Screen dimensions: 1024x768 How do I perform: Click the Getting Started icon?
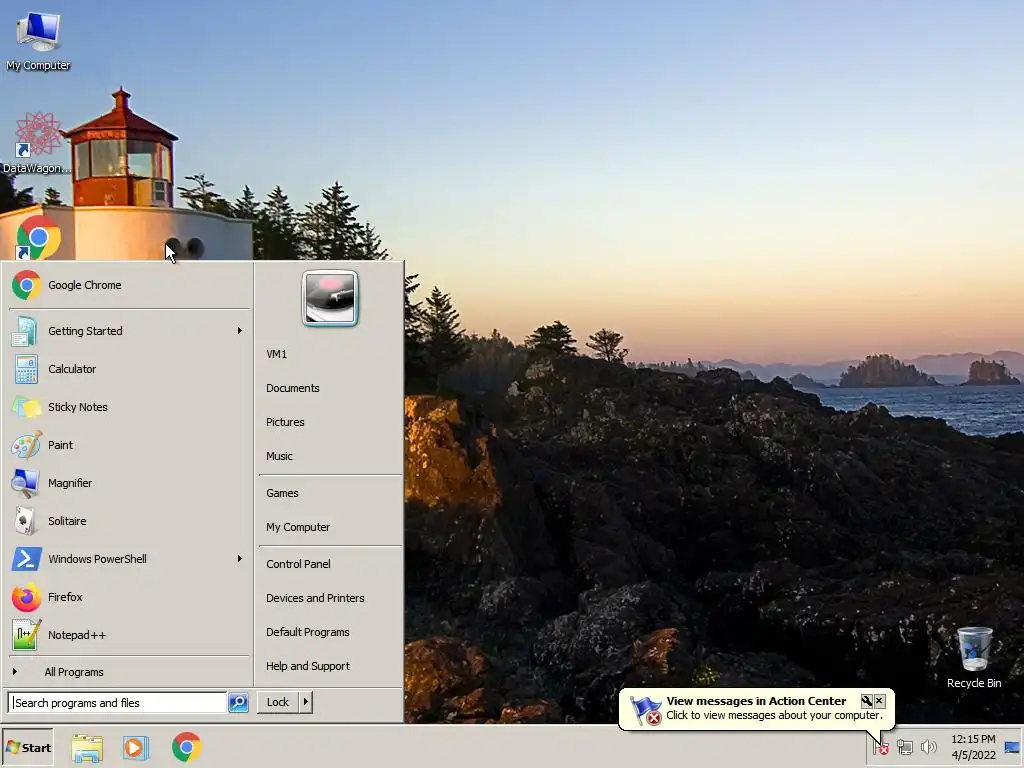point(25,331)
